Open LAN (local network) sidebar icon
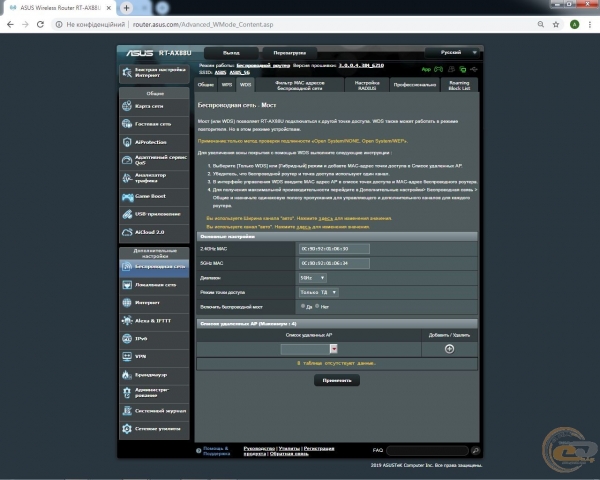Viewport: 600px width, 480px height. point(127,285)
